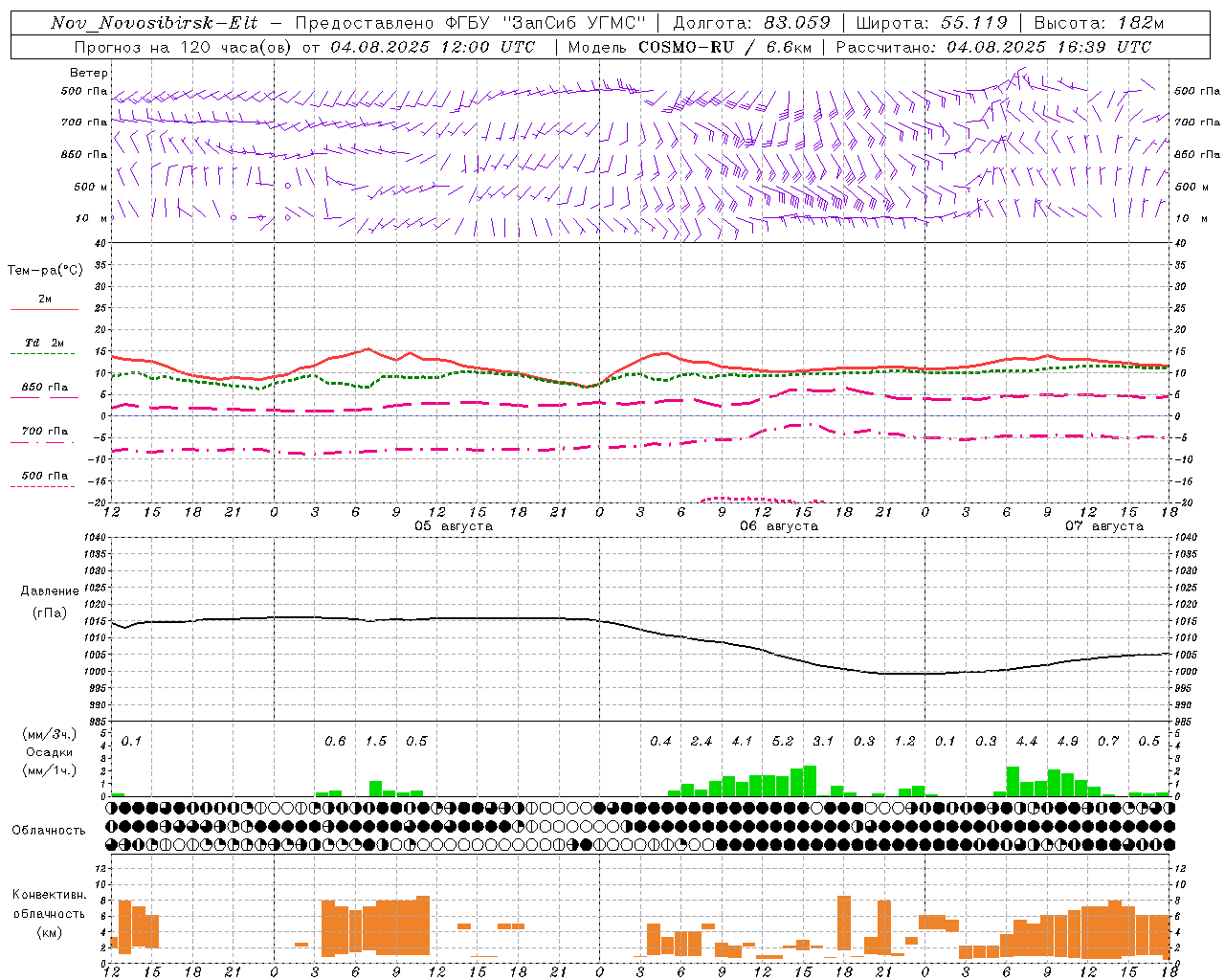Click the 3-hour precipitation value 4.4
This screenshot has width=1225, height=980.
pyautogui.click(x=1027, y=741)
